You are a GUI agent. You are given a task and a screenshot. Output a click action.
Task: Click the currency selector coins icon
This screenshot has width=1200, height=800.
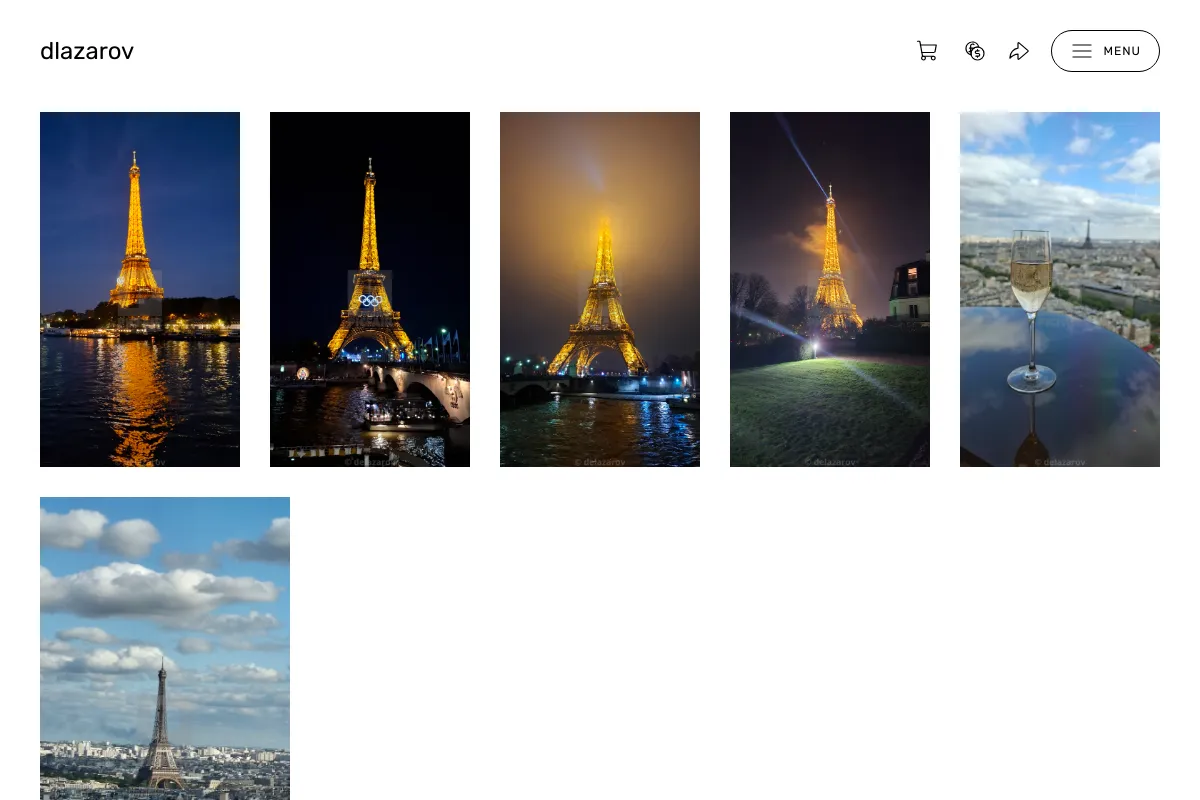(975, 51)
